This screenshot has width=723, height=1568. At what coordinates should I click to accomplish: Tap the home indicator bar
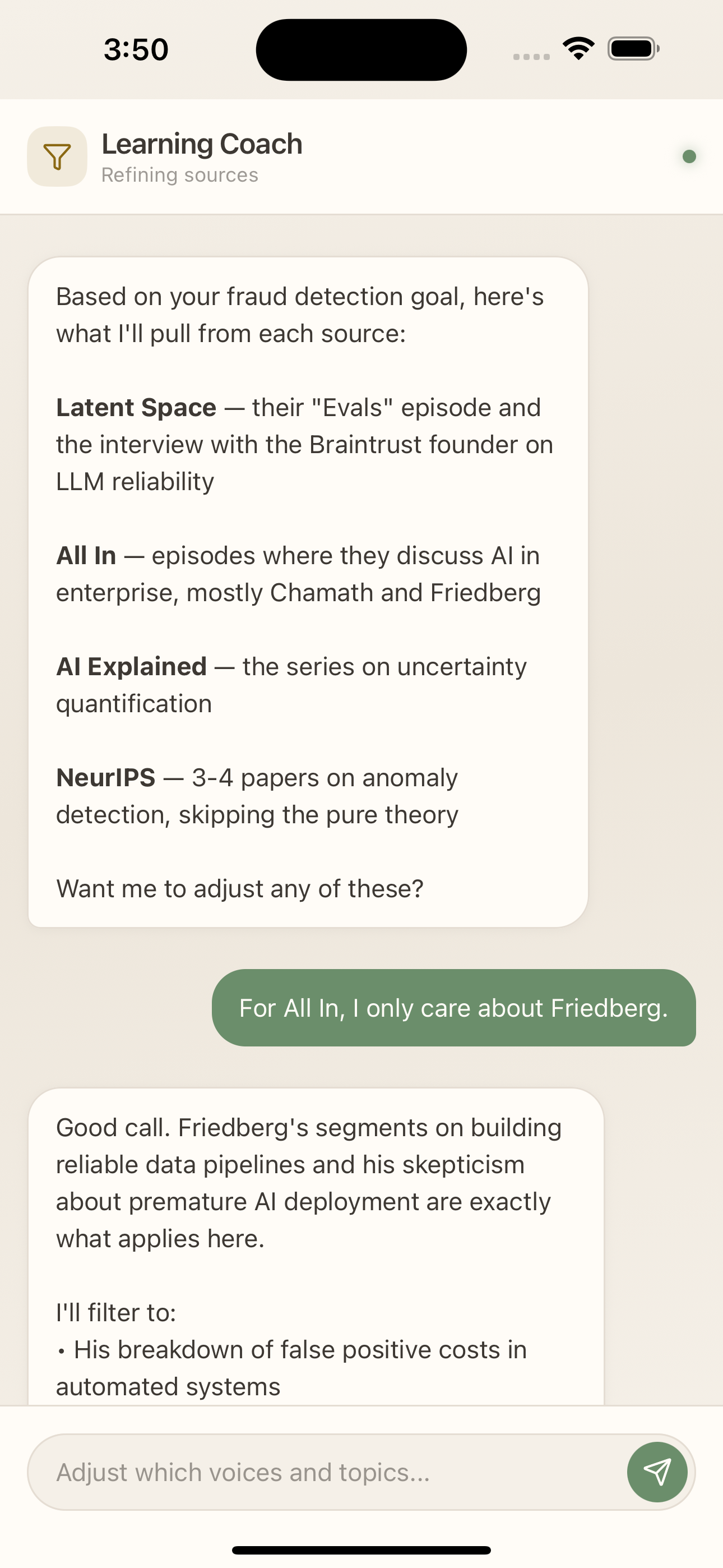click(x=361, y=1549)
